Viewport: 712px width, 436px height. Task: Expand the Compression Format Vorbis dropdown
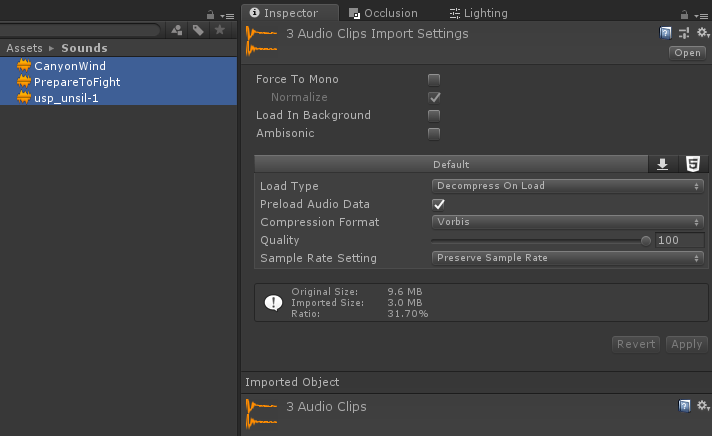coord(567,222)
